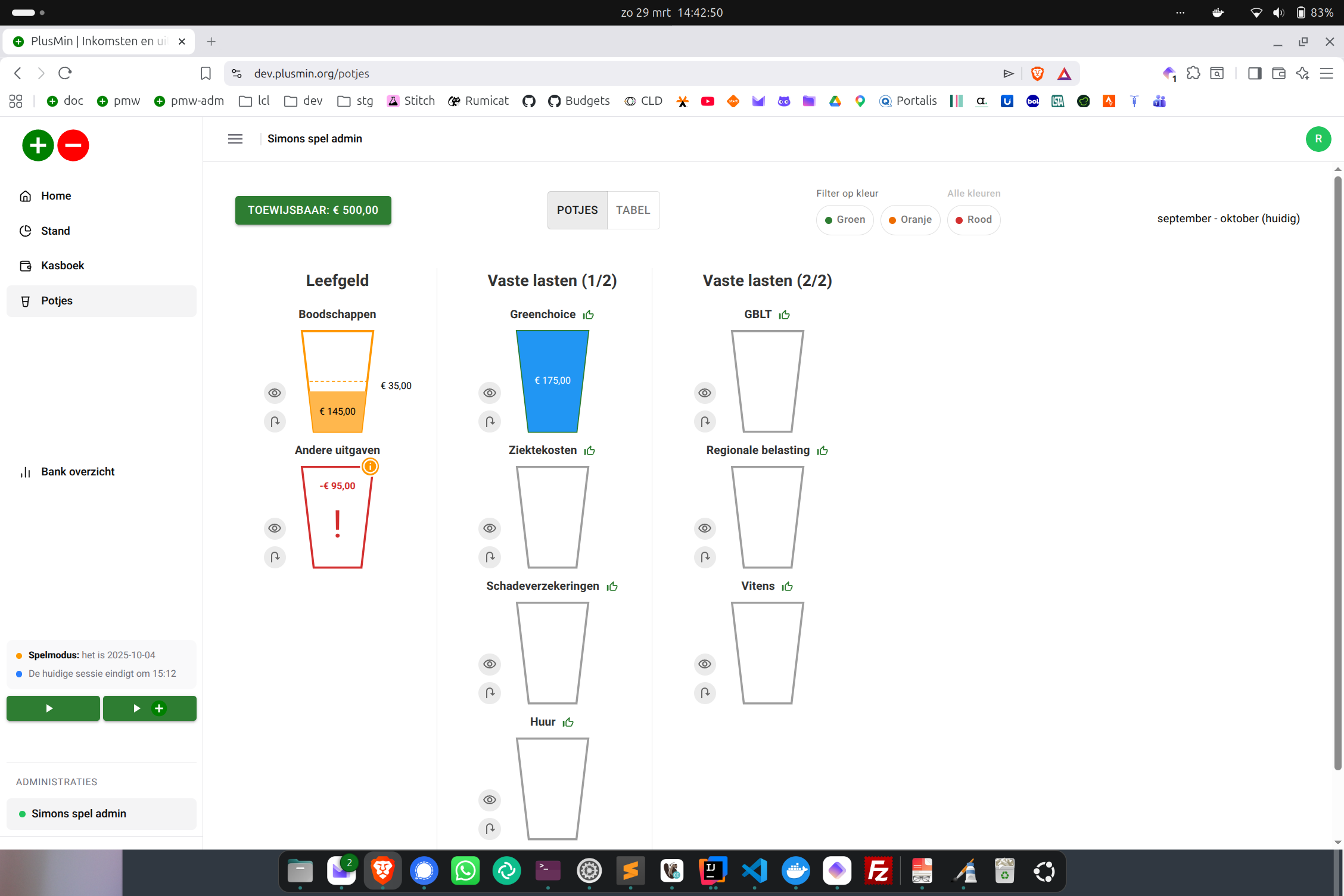1344x896 pixels.
Task: Switch to the TABEL view tab
Action: tap(633, 210)
